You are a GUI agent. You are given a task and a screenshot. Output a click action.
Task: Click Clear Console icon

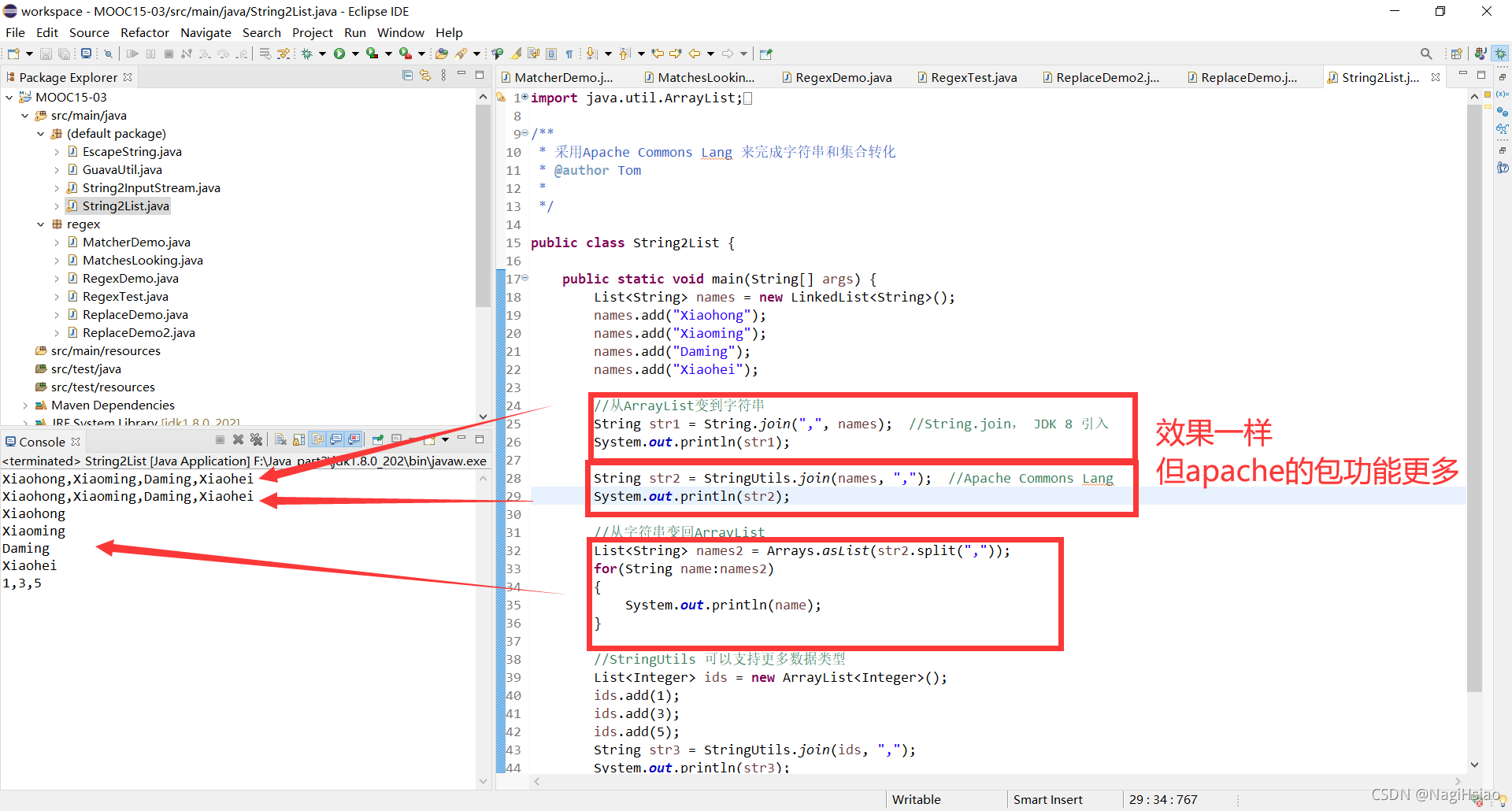[280, 439]
